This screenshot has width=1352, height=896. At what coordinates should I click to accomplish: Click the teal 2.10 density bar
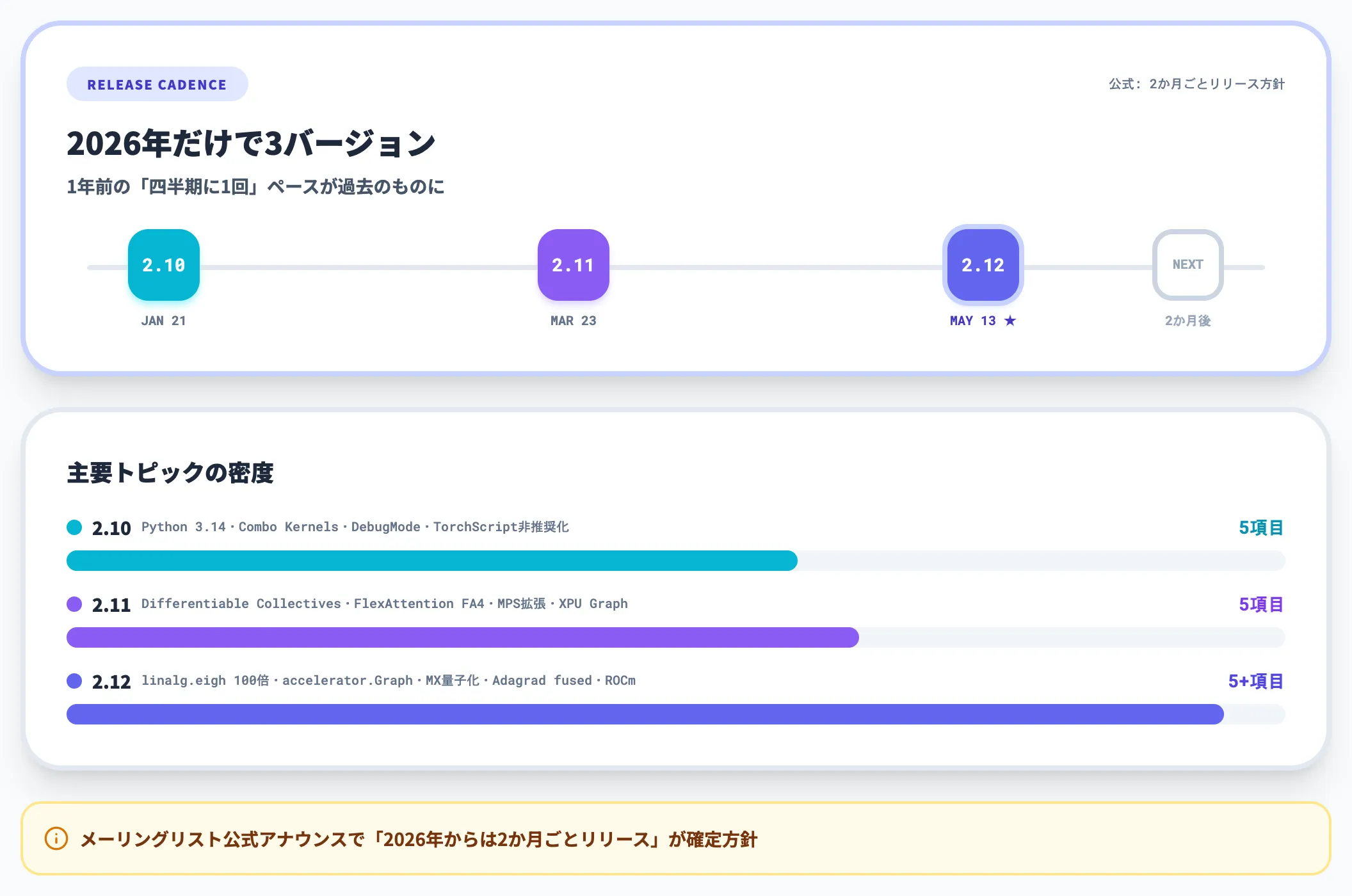point(432,561)
